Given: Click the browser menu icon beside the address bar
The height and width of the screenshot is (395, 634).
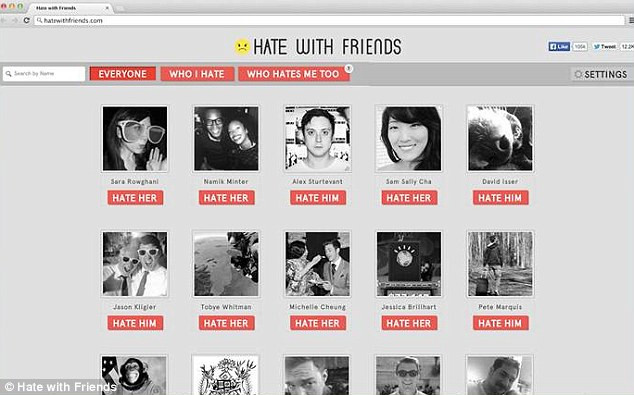Looking at the screenshot, I should tap(631, 20).
